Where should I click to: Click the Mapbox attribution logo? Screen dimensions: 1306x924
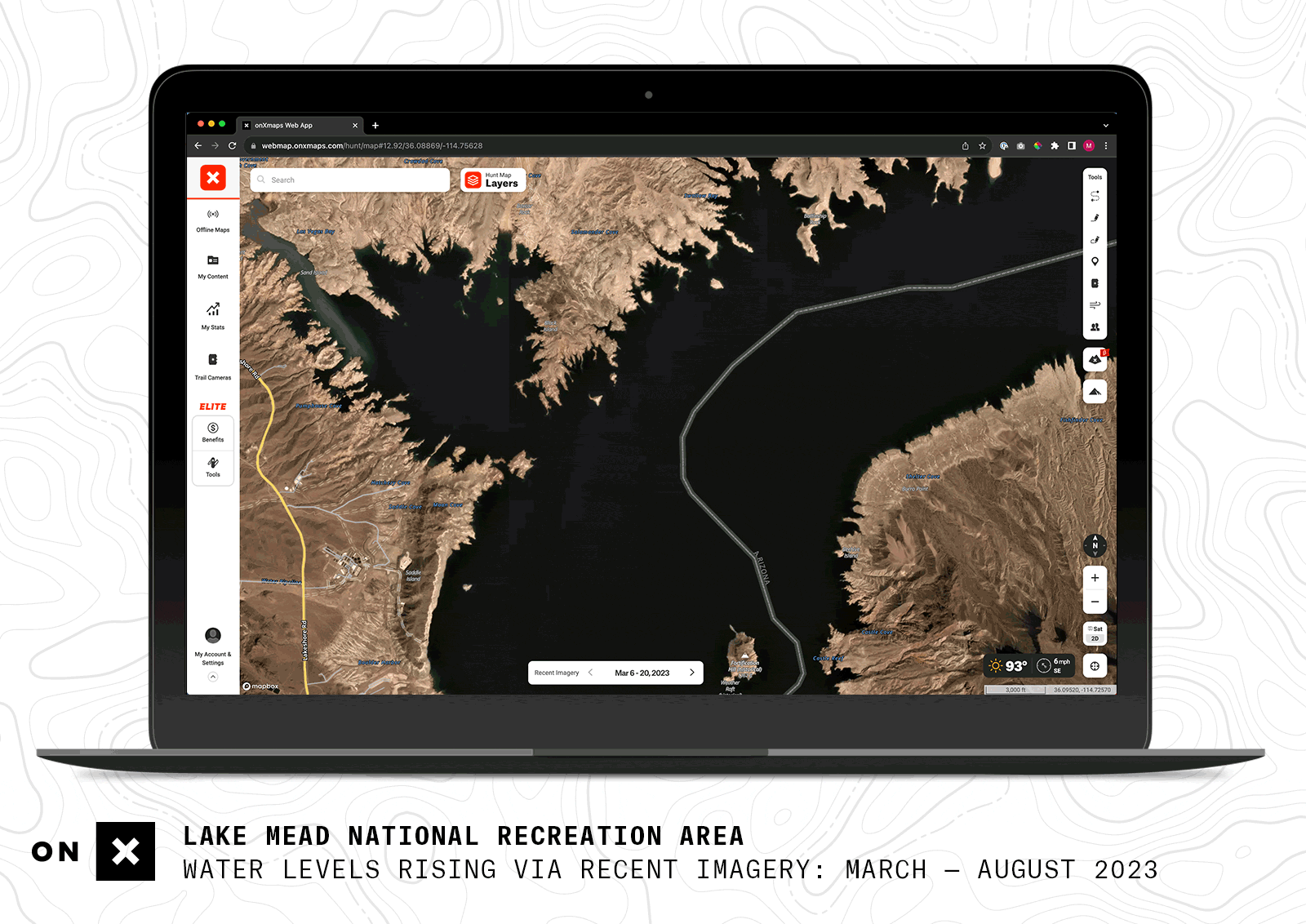(260, 686)
